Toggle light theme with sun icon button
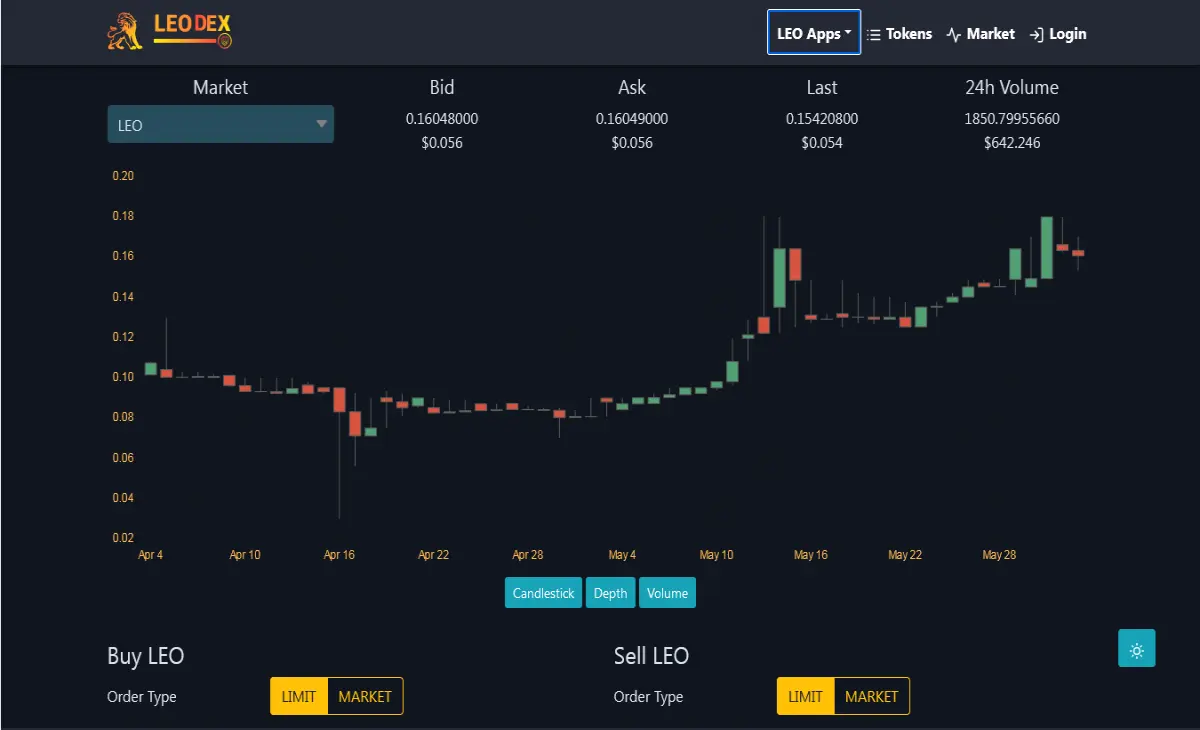The image size is (1200, 730). point(1136,648)
